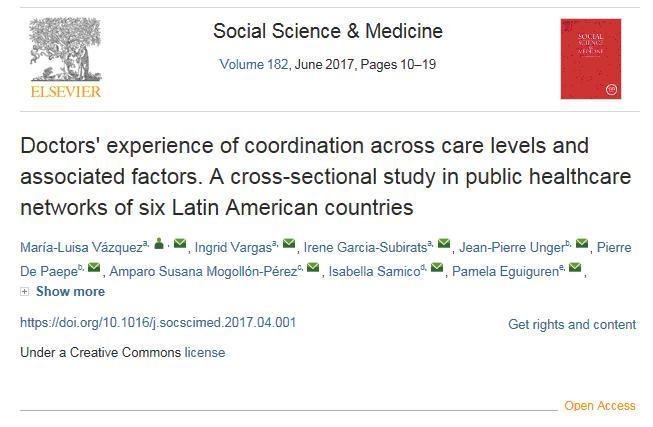The width and height of the screenshot is (653, 427).
Task: Click the plus box beside Show more
Action: [25, 292]
